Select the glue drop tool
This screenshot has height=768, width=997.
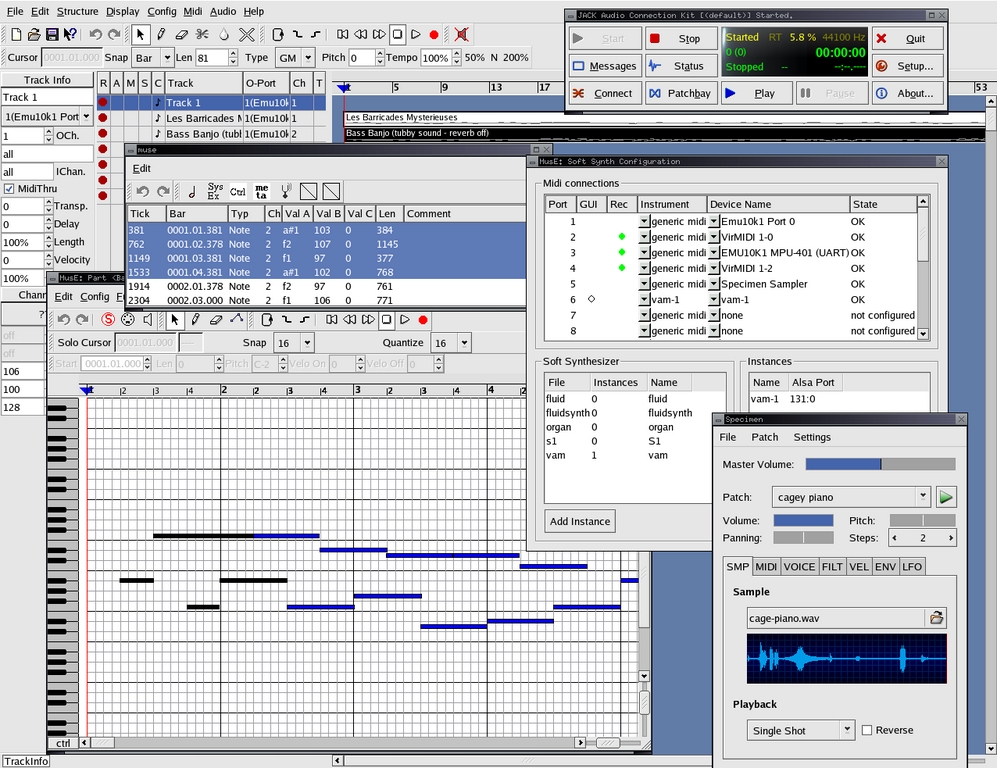pos(224,34)
